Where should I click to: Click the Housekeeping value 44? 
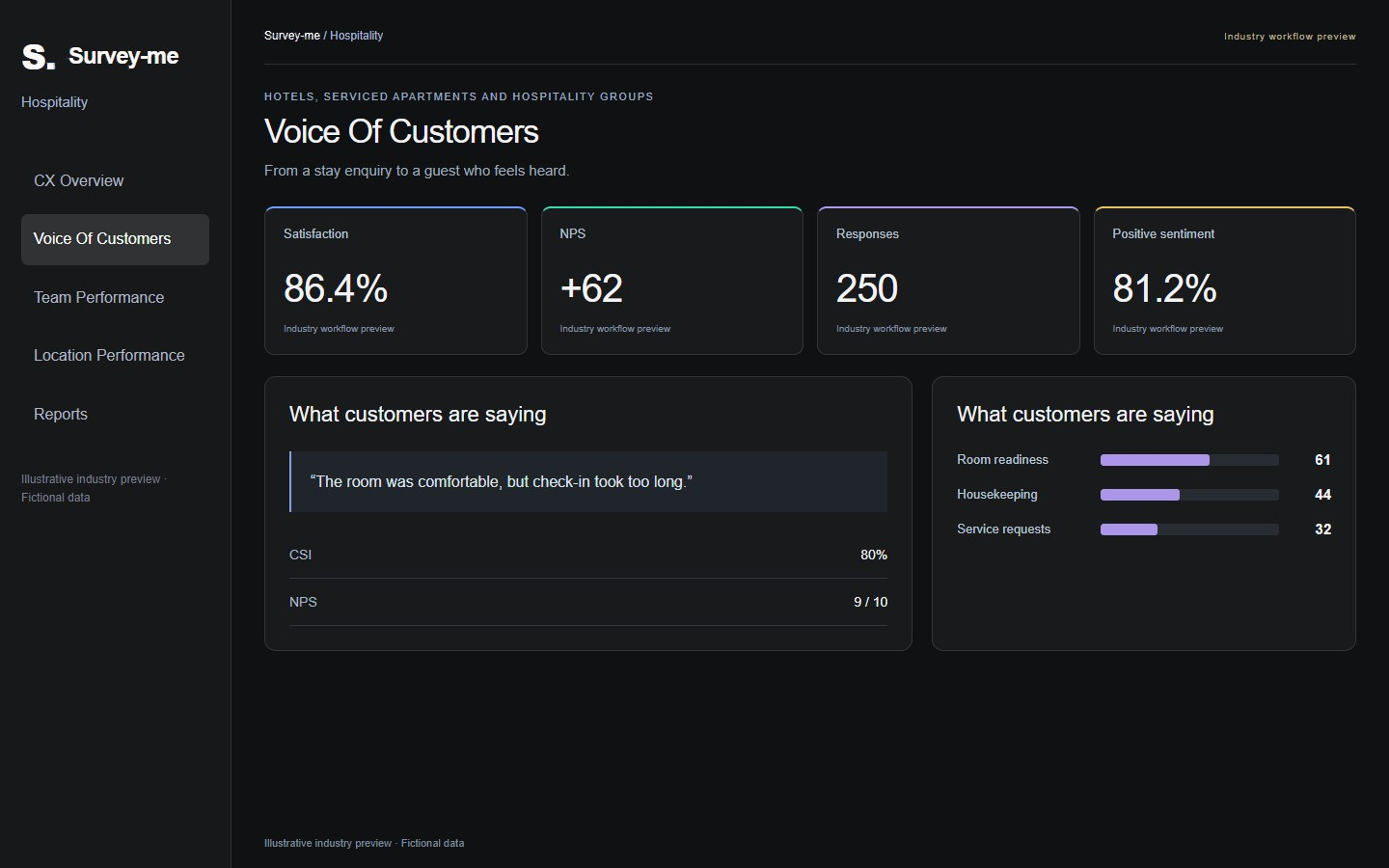pyautogui.click(x=1322, y=495)
